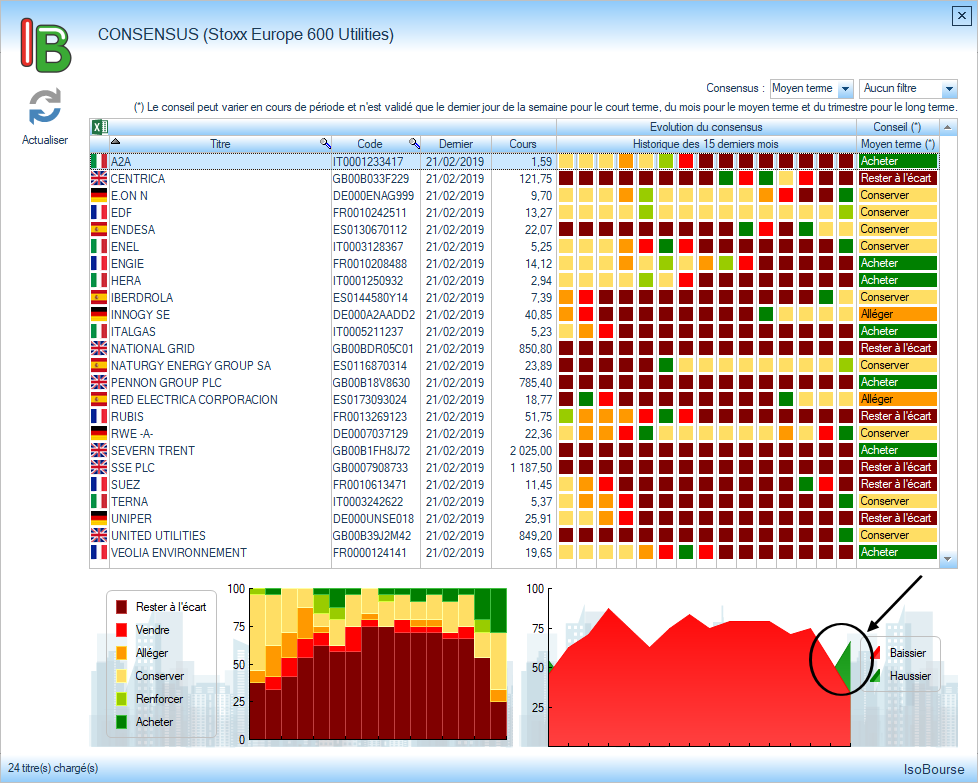Click the Alléger advice for INNOGY SE
The image size is (978, 783).
pyautogui.click(x=898, y=314)
